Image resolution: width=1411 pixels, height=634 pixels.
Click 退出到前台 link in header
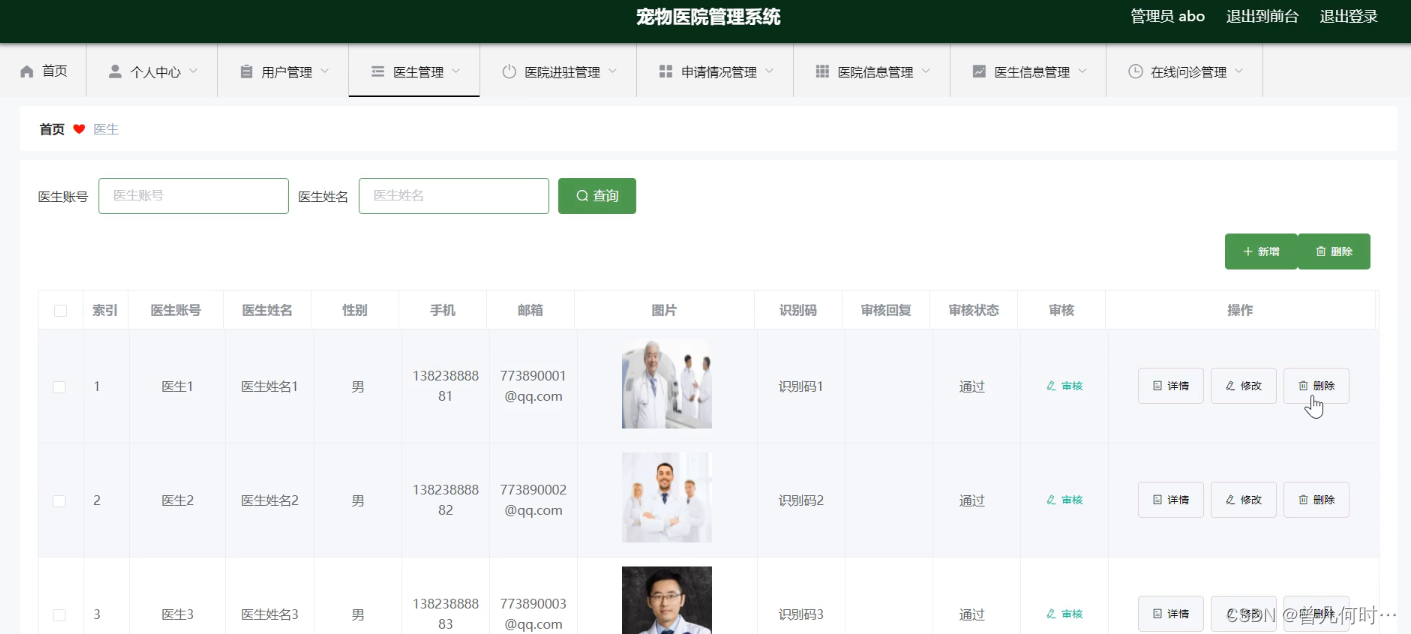1263,16
